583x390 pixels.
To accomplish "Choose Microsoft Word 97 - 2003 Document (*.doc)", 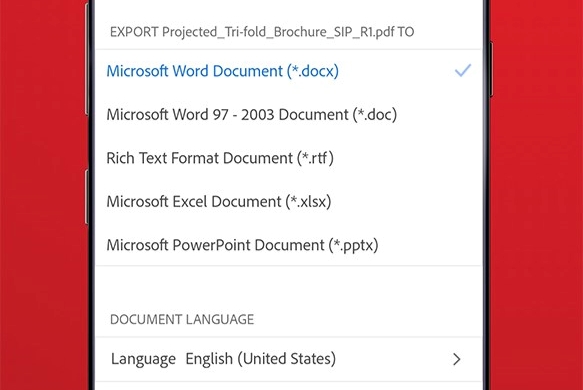I will click(289, 115).
